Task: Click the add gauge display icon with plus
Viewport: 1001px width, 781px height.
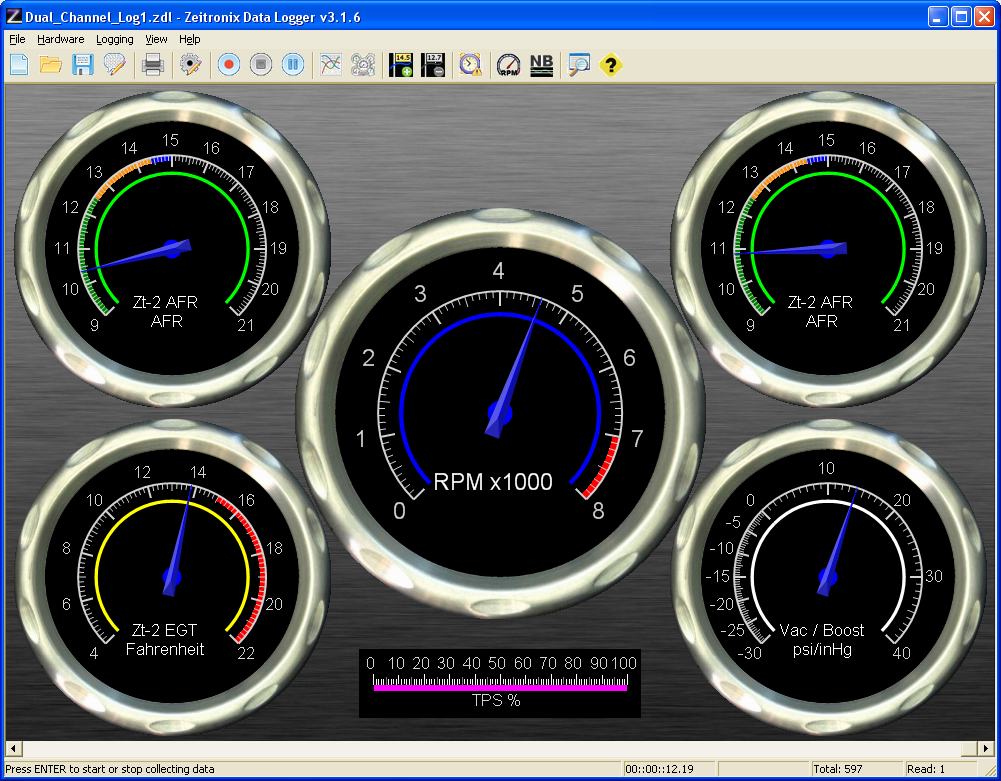Action: point(401,65)
